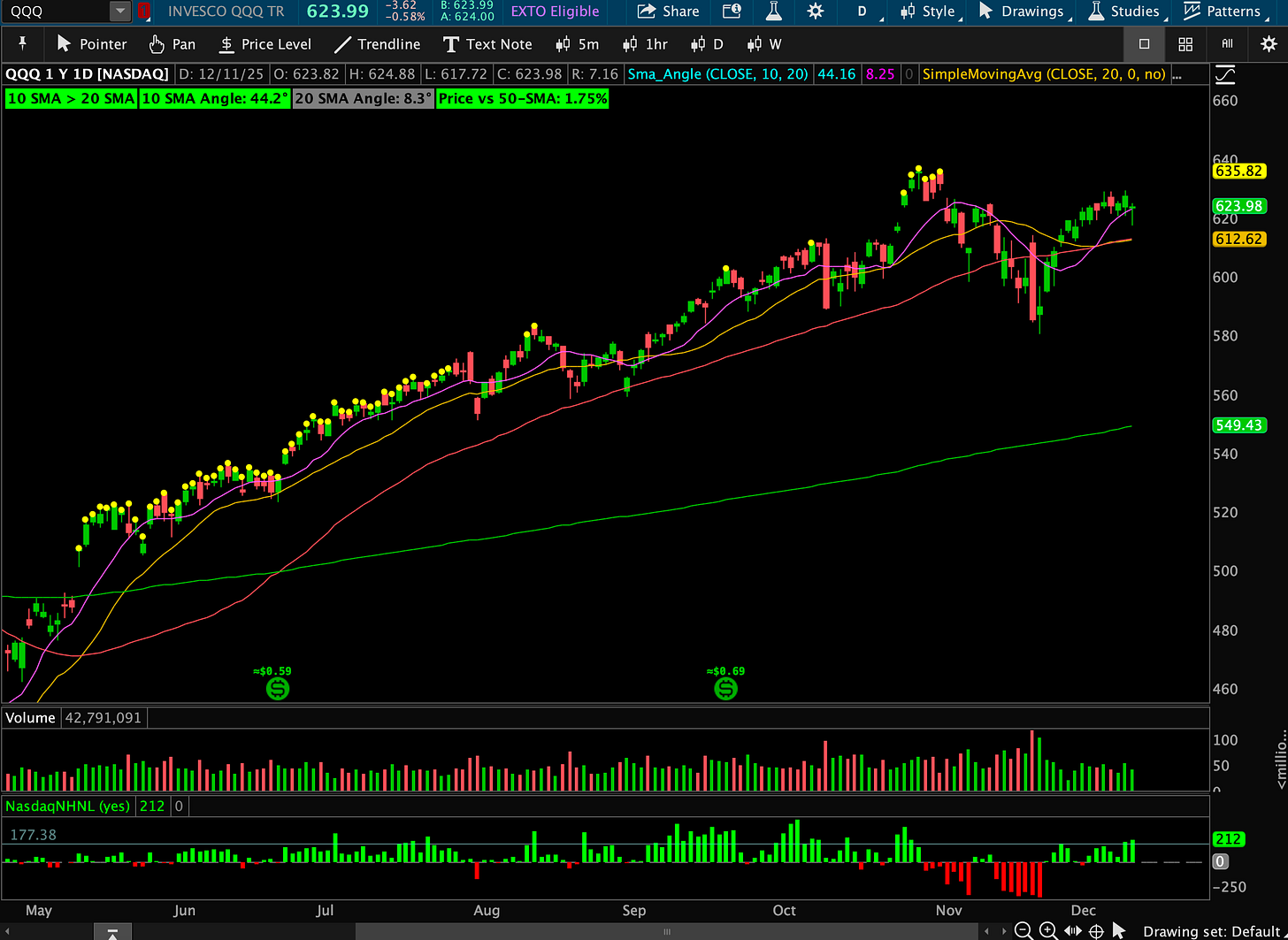
Task: Select the Pan tool
Action: click(x=172, y=43)
